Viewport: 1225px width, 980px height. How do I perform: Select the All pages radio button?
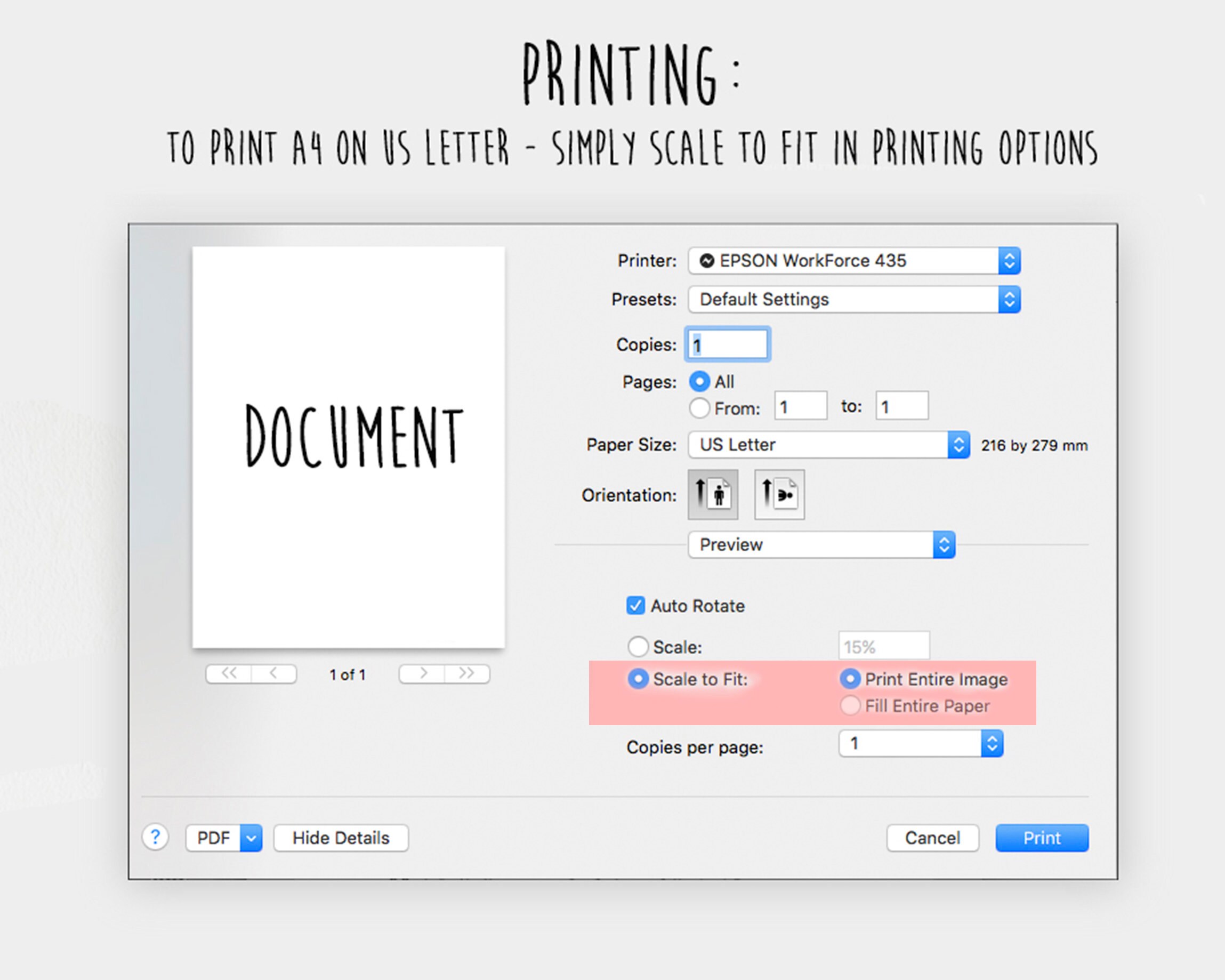pos(699,381)
